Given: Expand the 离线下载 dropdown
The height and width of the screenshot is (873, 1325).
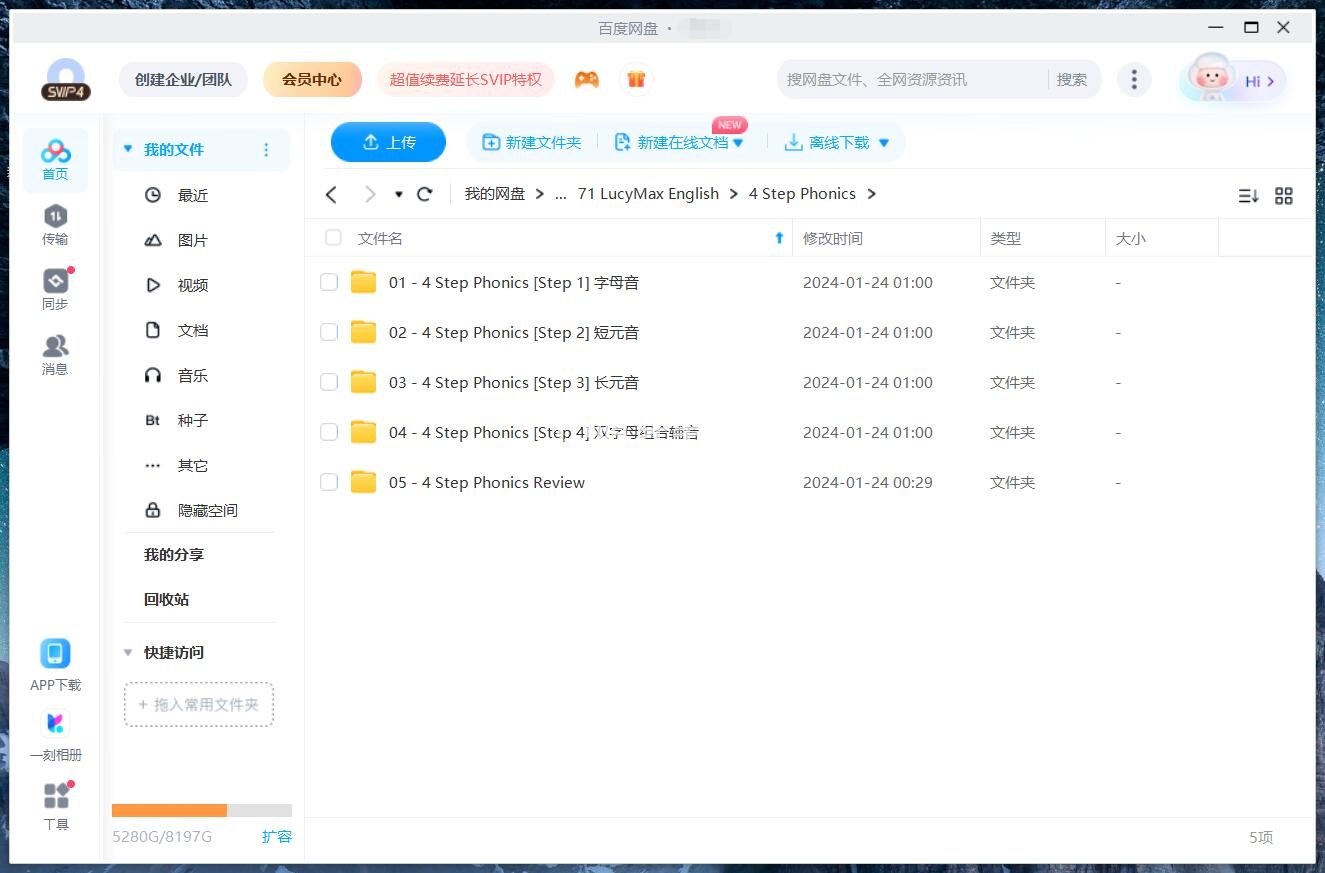Looking at the screenshot, I should pyautogui.click(x=883, y=142).
